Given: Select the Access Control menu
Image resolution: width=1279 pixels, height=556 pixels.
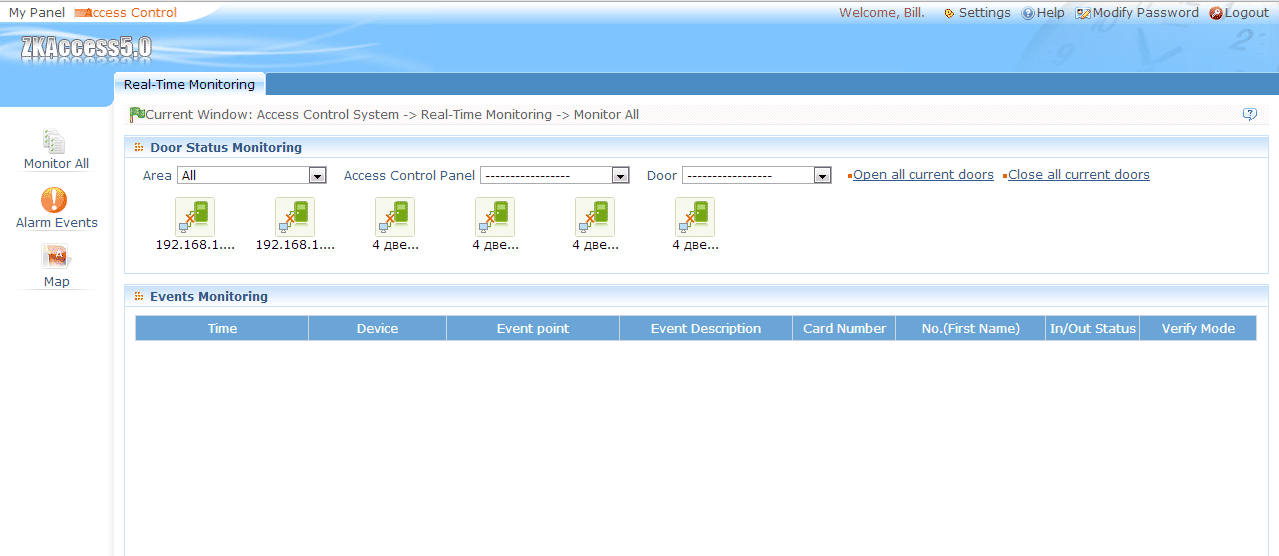Looking at the screenshot, I should 126,13.
